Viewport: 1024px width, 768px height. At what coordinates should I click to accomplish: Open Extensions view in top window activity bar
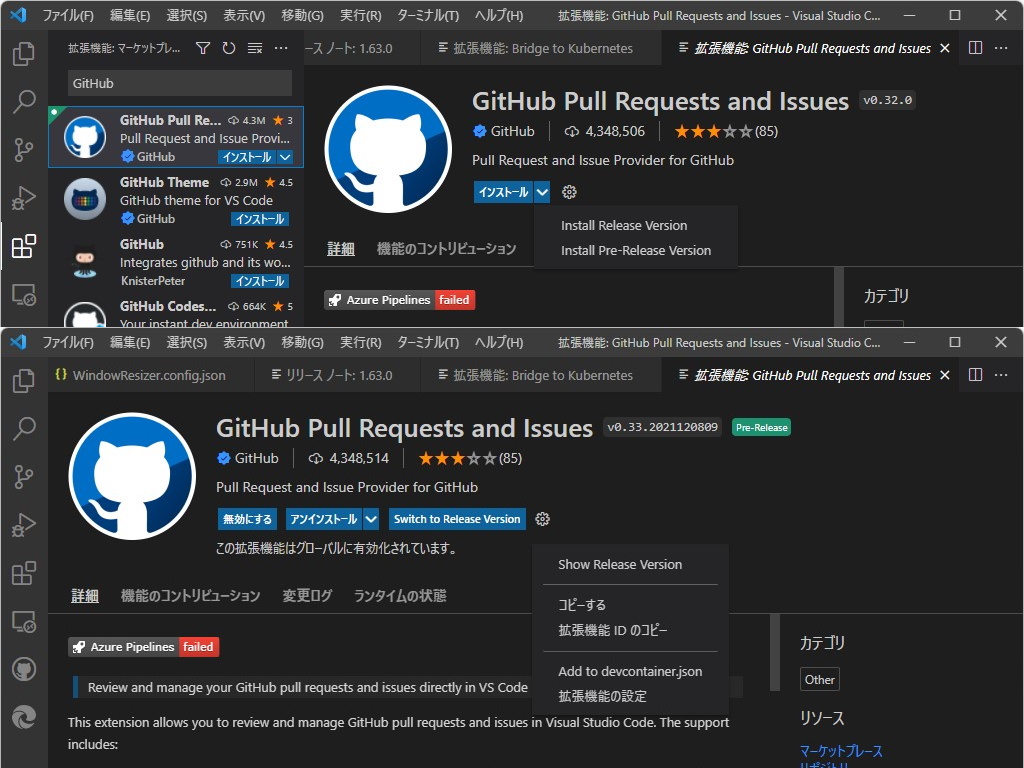point(24,246)
